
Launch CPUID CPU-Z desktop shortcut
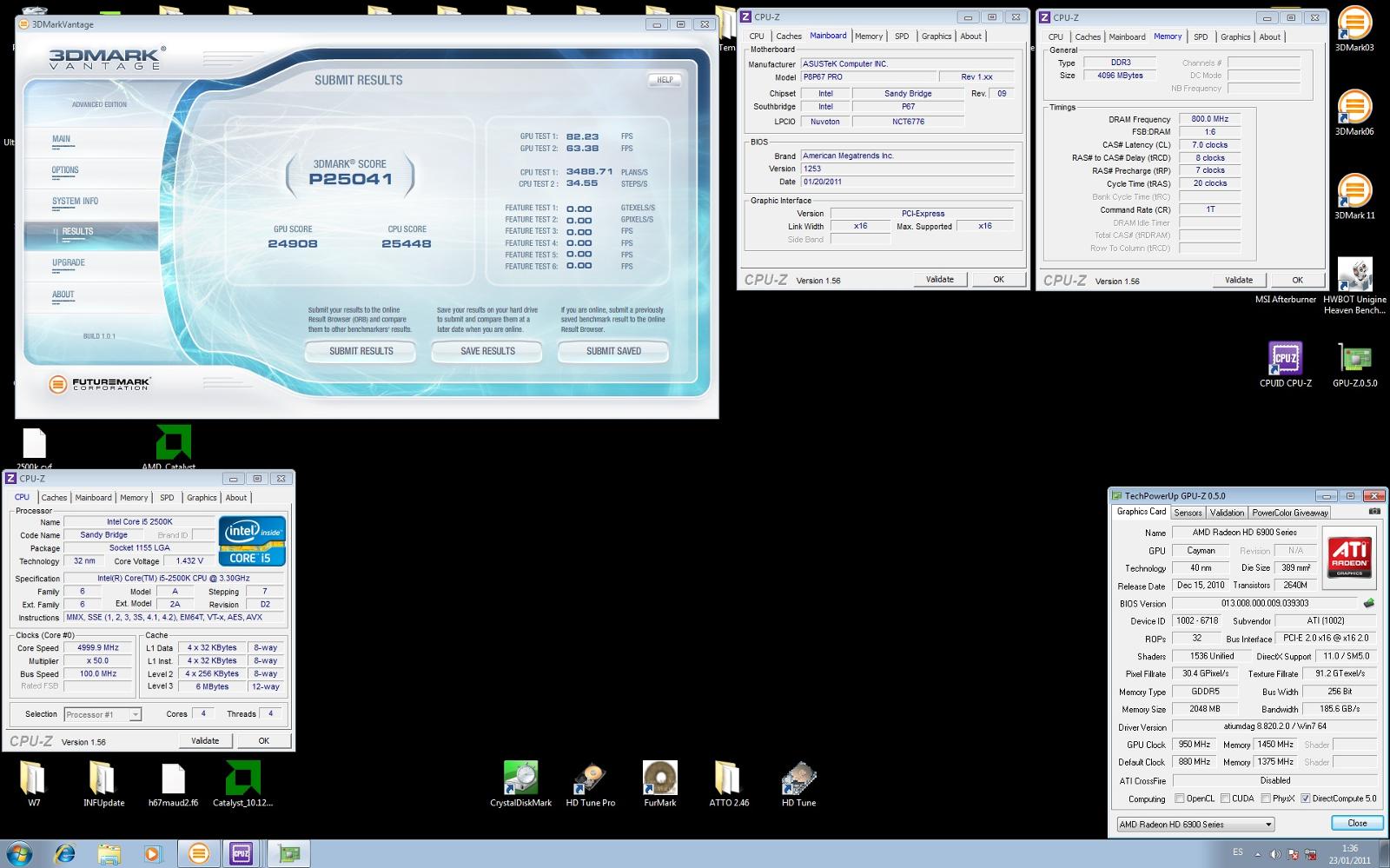coord(1285,363)
